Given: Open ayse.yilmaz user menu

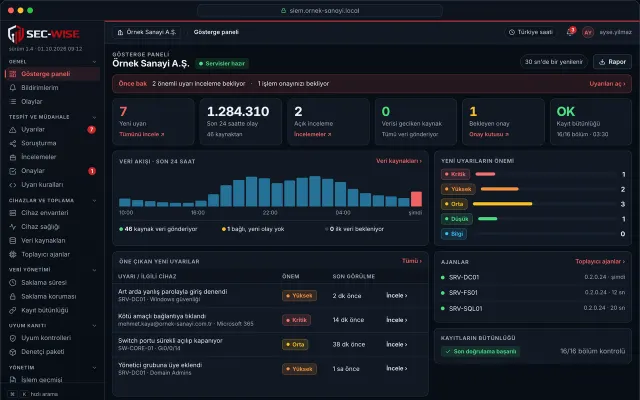Looking at the screenshot, I should (615, 32).
